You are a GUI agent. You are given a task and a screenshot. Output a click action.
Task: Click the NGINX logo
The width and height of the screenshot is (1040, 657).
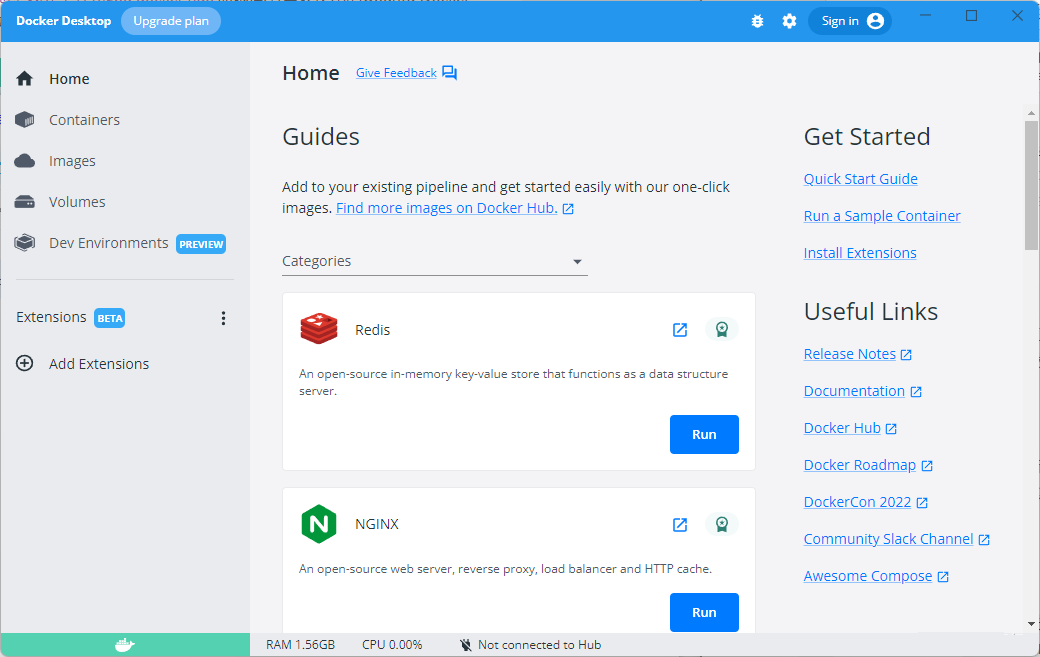(319, 524)
